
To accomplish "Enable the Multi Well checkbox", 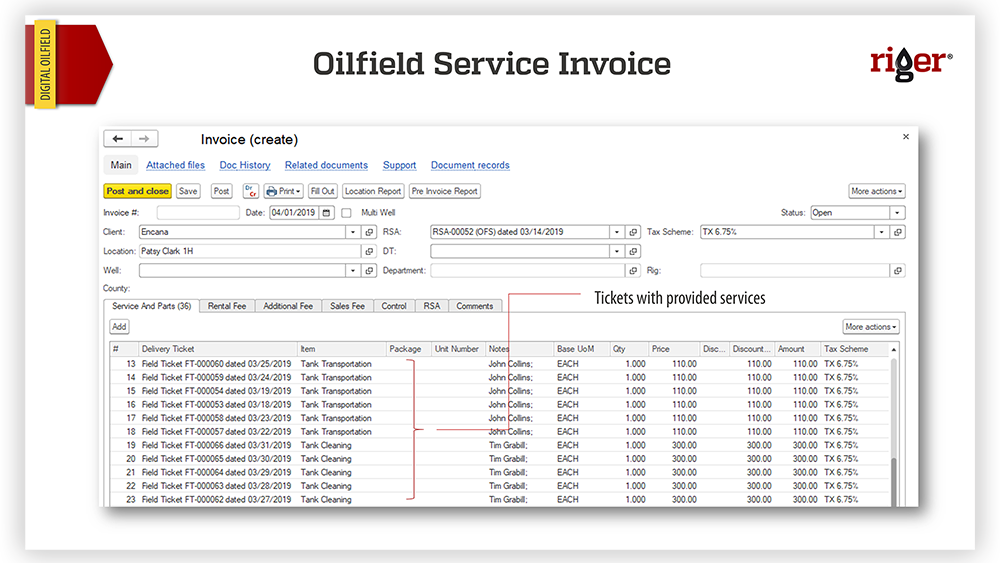I will point(347,213).
